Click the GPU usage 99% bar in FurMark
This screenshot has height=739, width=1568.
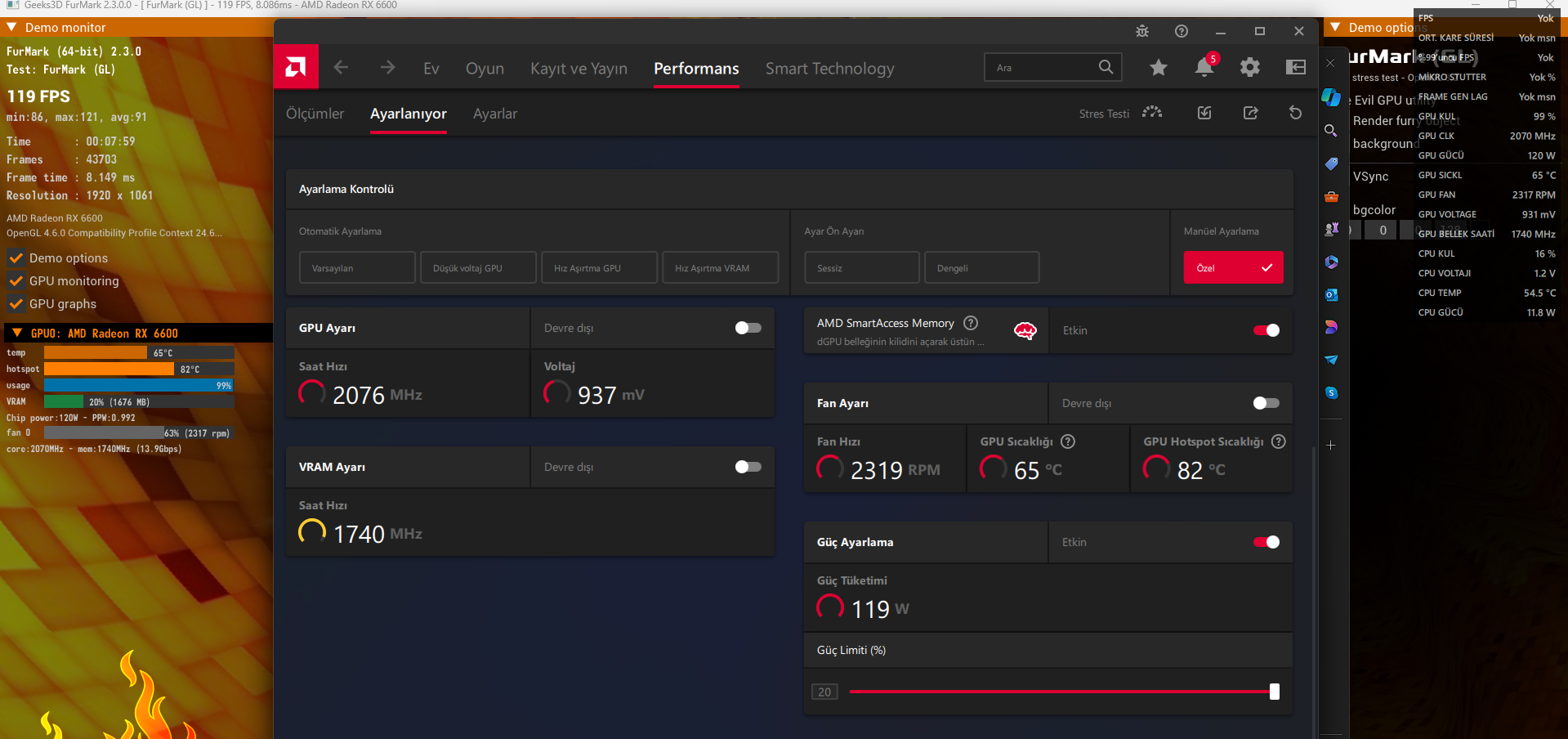[139, 385]
